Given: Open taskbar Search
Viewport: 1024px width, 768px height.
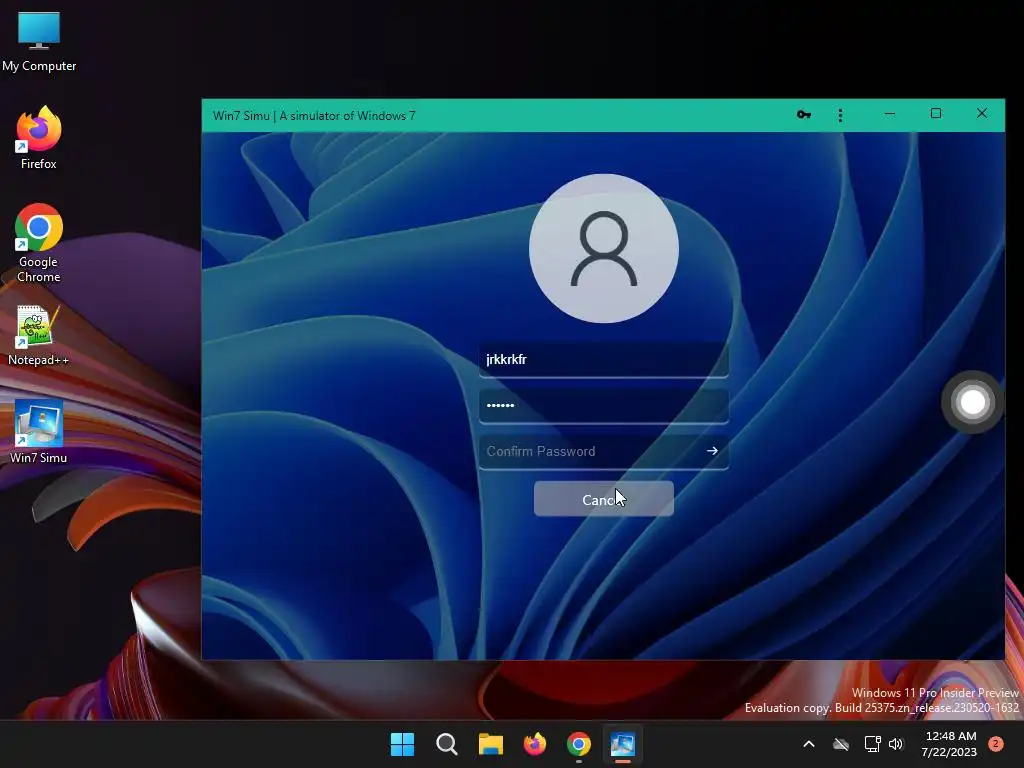Looking at the screenshot, I should click(447, 744).
